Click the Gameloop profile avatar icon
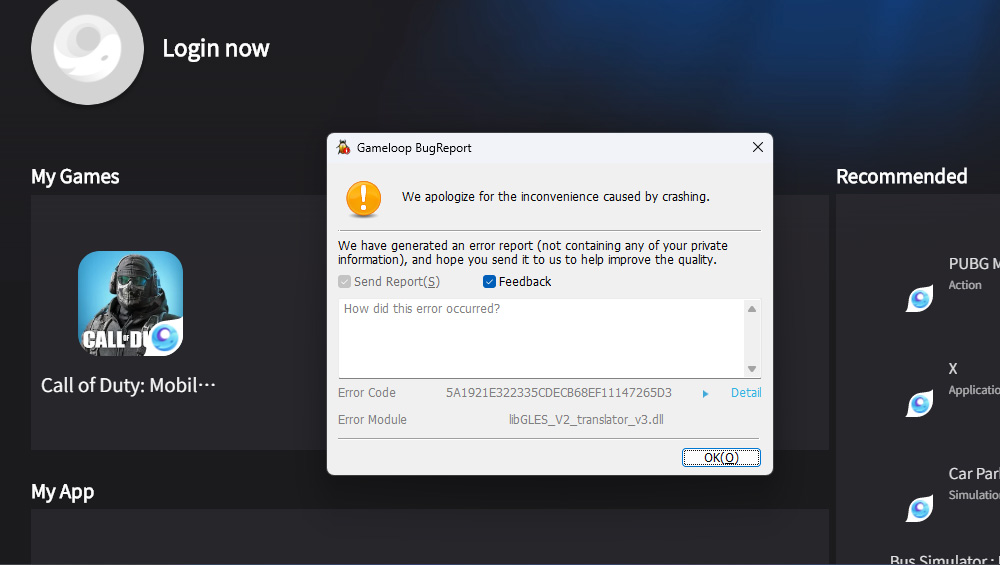This screenshot has height=565, width=1000. point(87,48)
